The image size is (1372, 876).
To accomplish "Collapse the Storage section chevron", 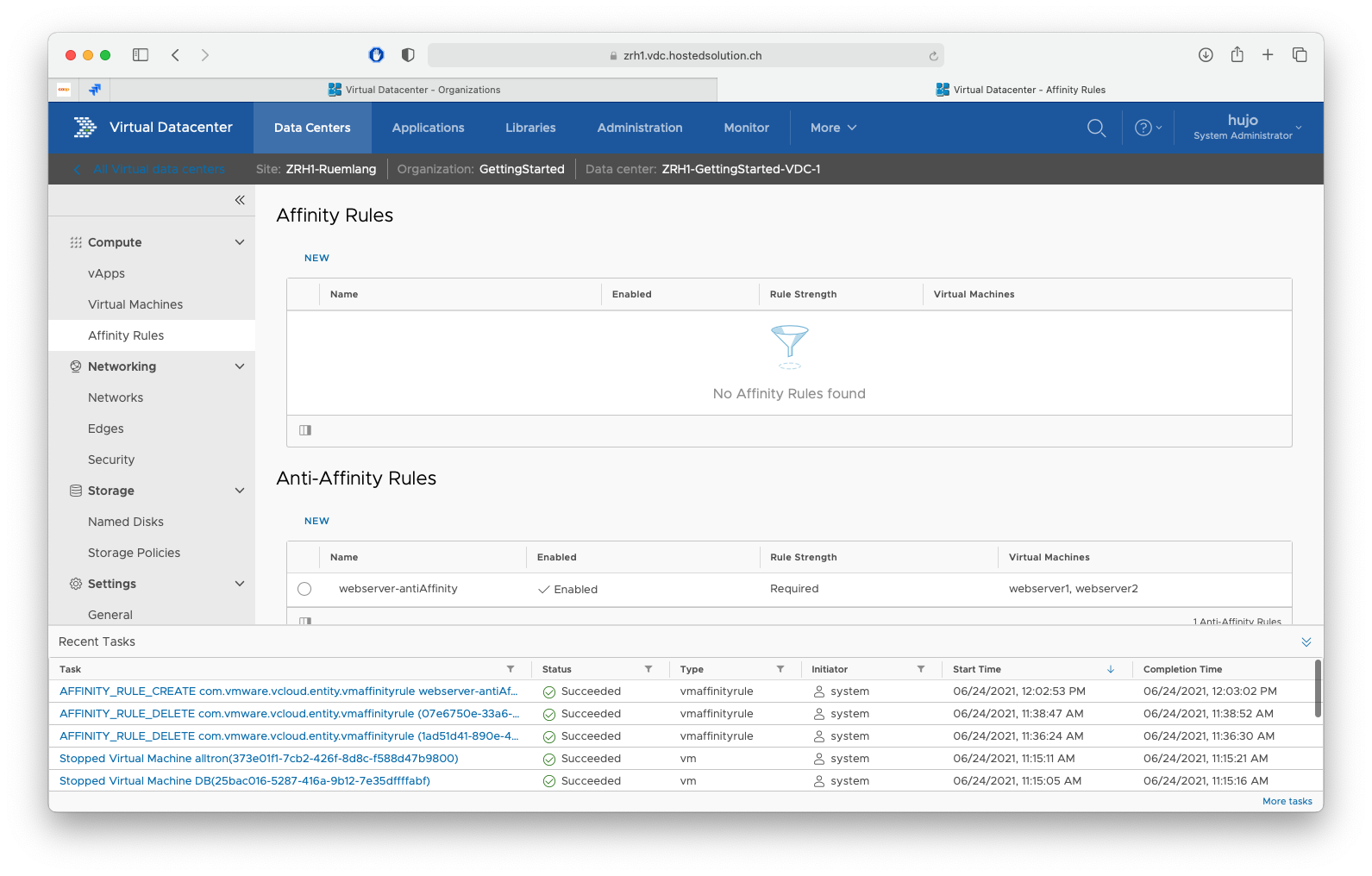I will pos(240,491).
